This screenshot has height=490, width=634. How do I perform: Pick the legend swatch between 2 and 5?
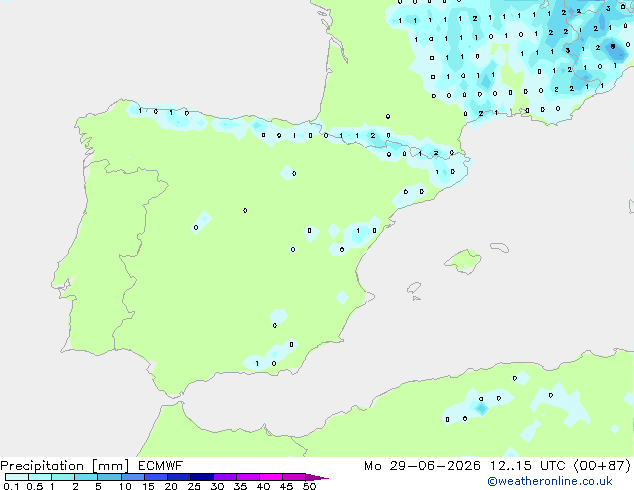click(86, 477)
